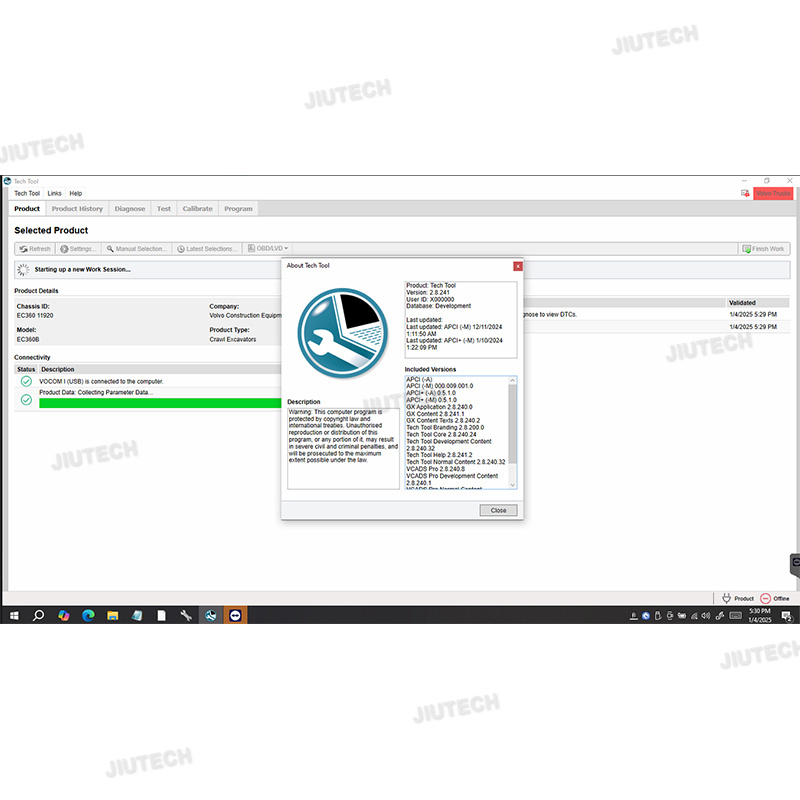Open the Help menu
The height and width of the screenshot is (800, 800).
(76, 193)
